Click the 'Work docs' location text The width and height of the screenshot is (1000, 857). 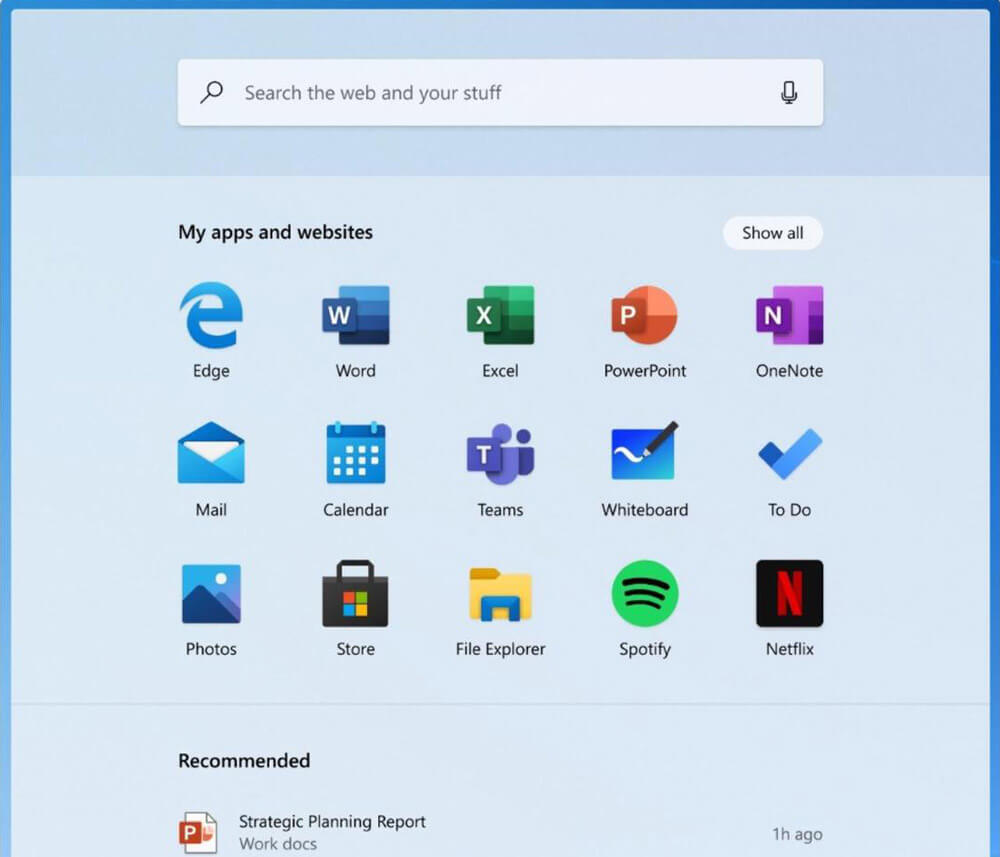click(277, 844)
